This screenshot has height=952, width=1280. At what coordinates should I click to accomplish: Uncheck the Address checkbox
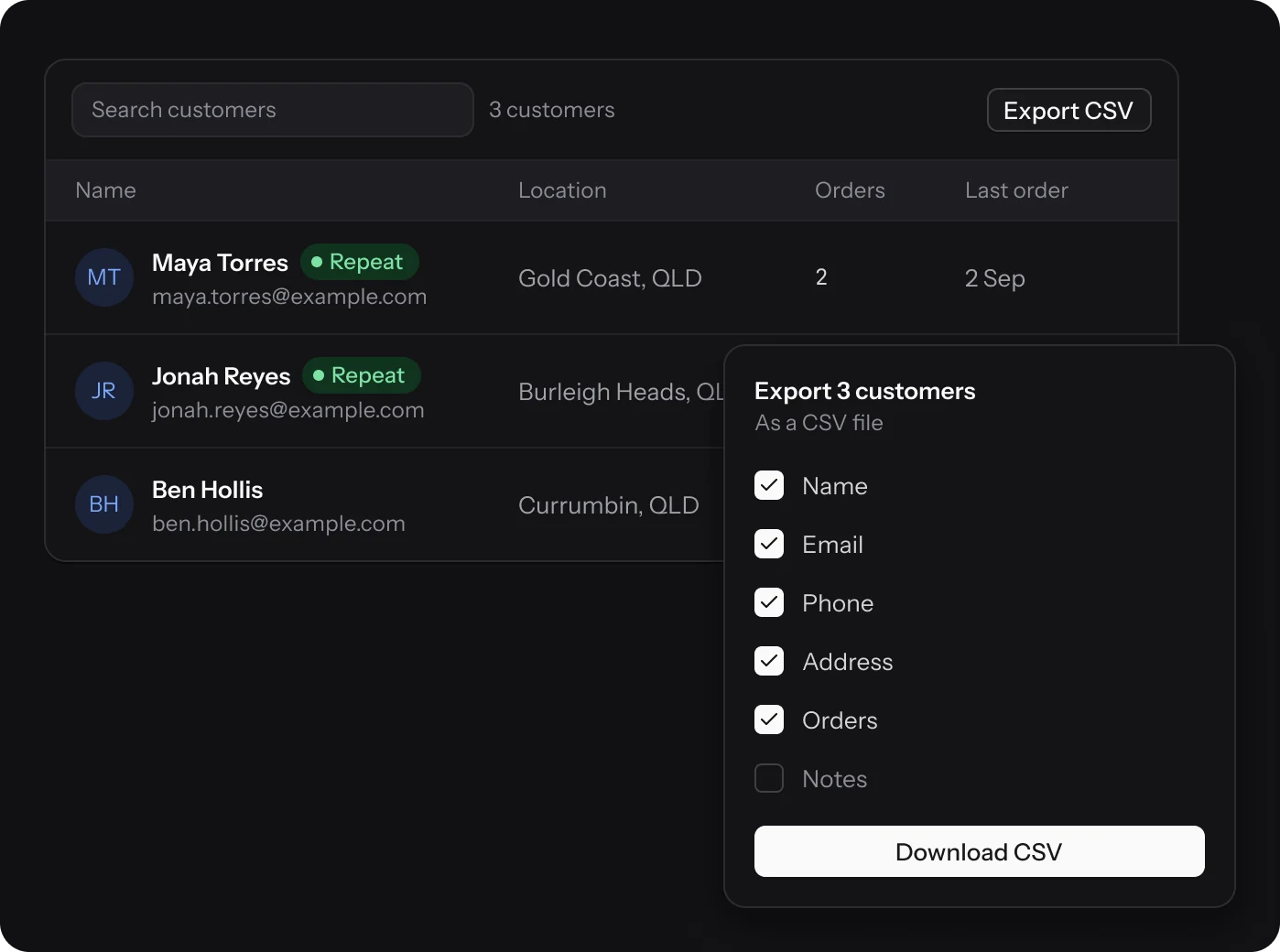point(769,661)
